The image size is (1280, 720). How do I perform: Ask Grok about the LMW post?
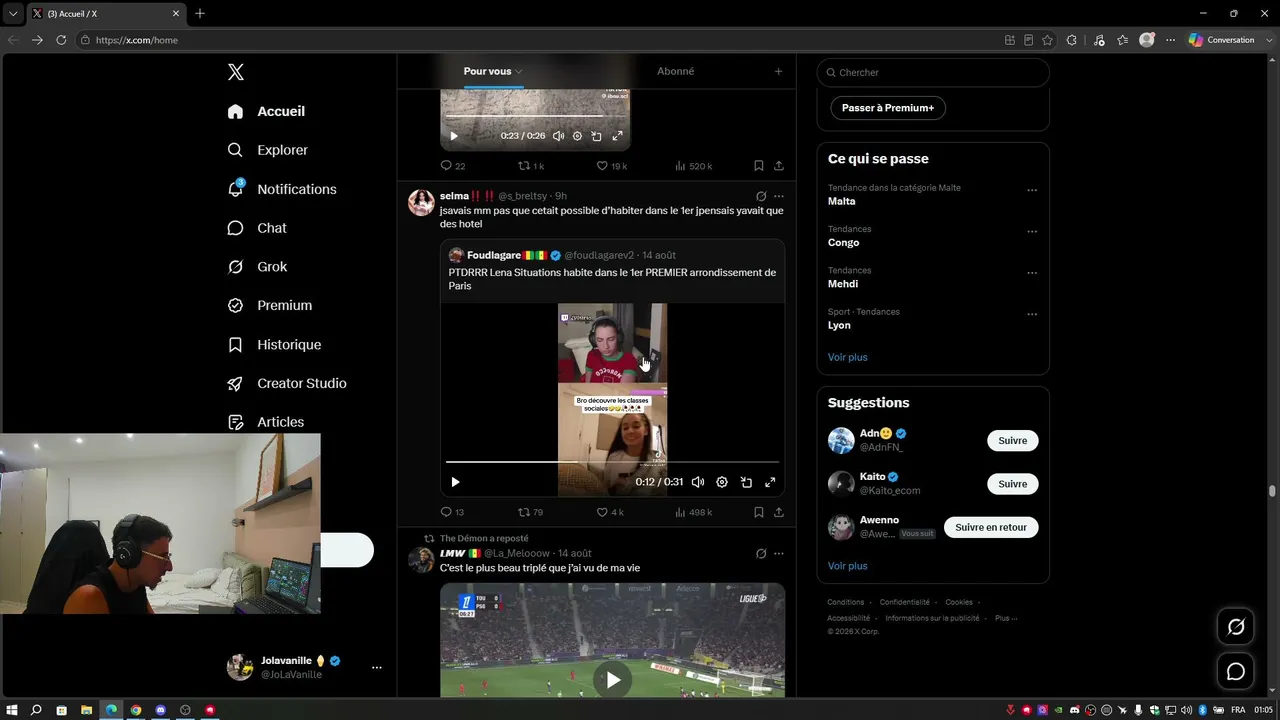(761, 553)
